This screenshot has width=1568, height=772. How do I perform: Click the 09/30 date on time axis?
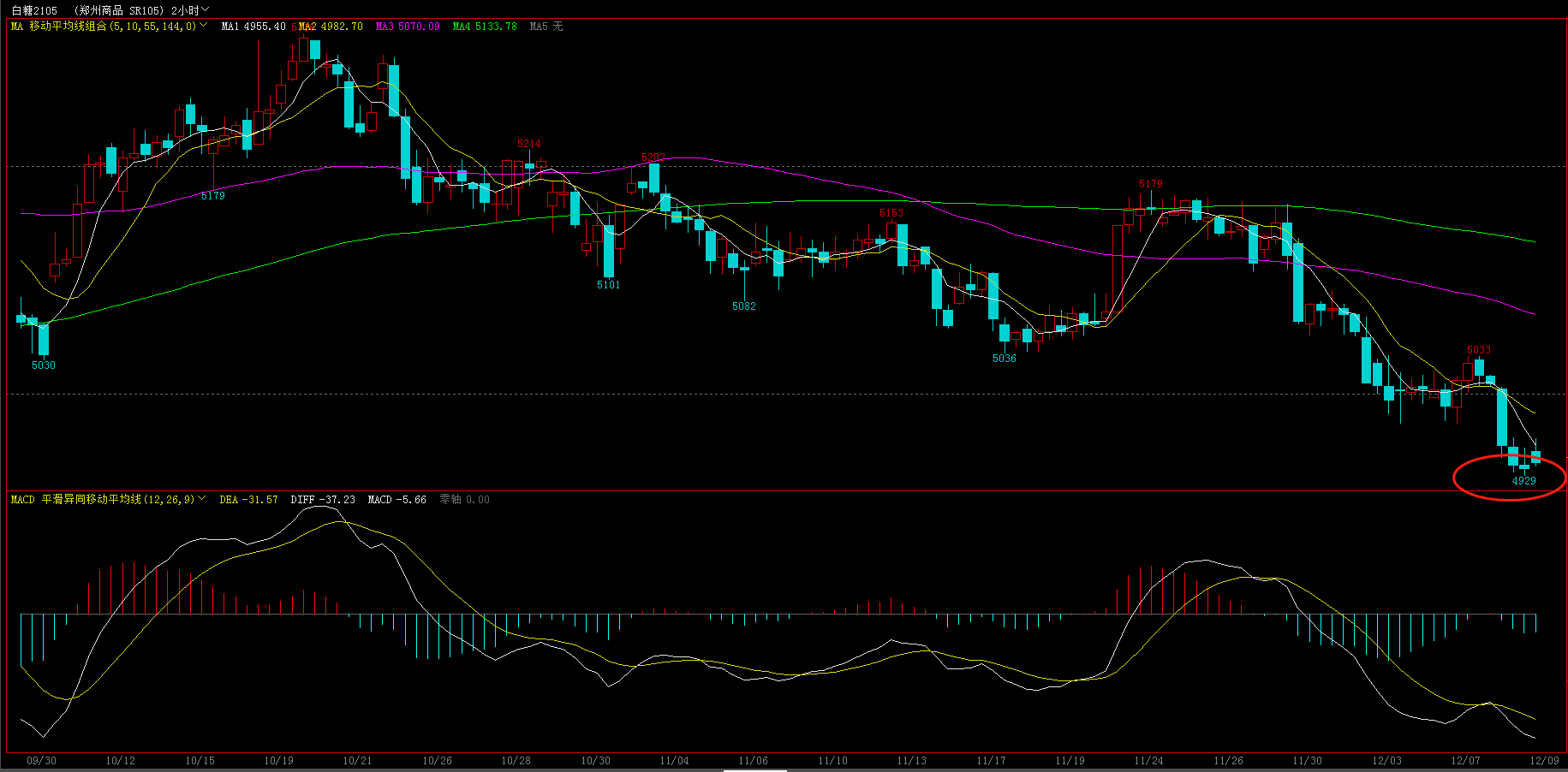pos(41,761)
